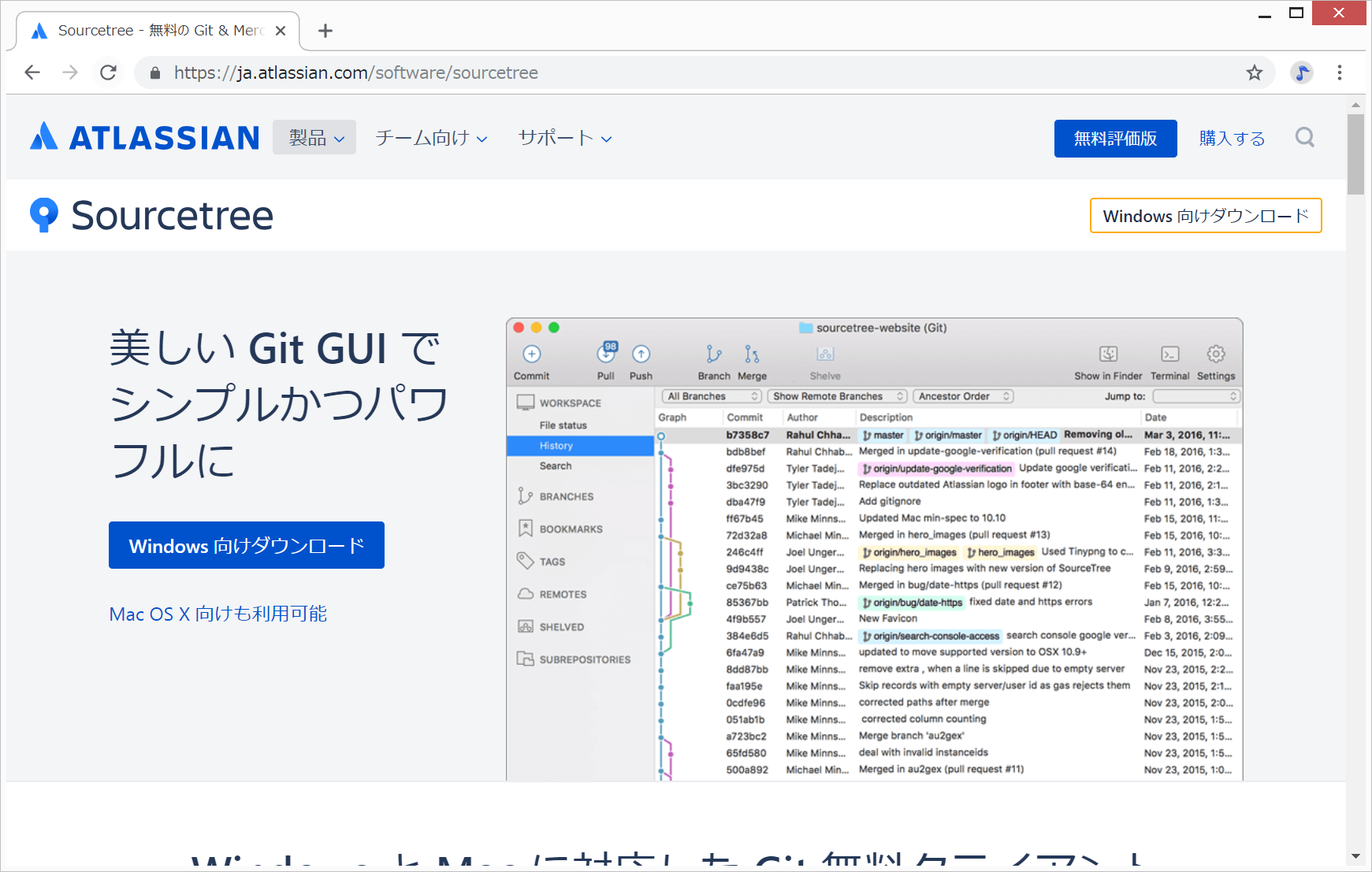Click the blue Windows 向けダウンロード button
The width and height of the screenshot is (1372, 872).
247,545
